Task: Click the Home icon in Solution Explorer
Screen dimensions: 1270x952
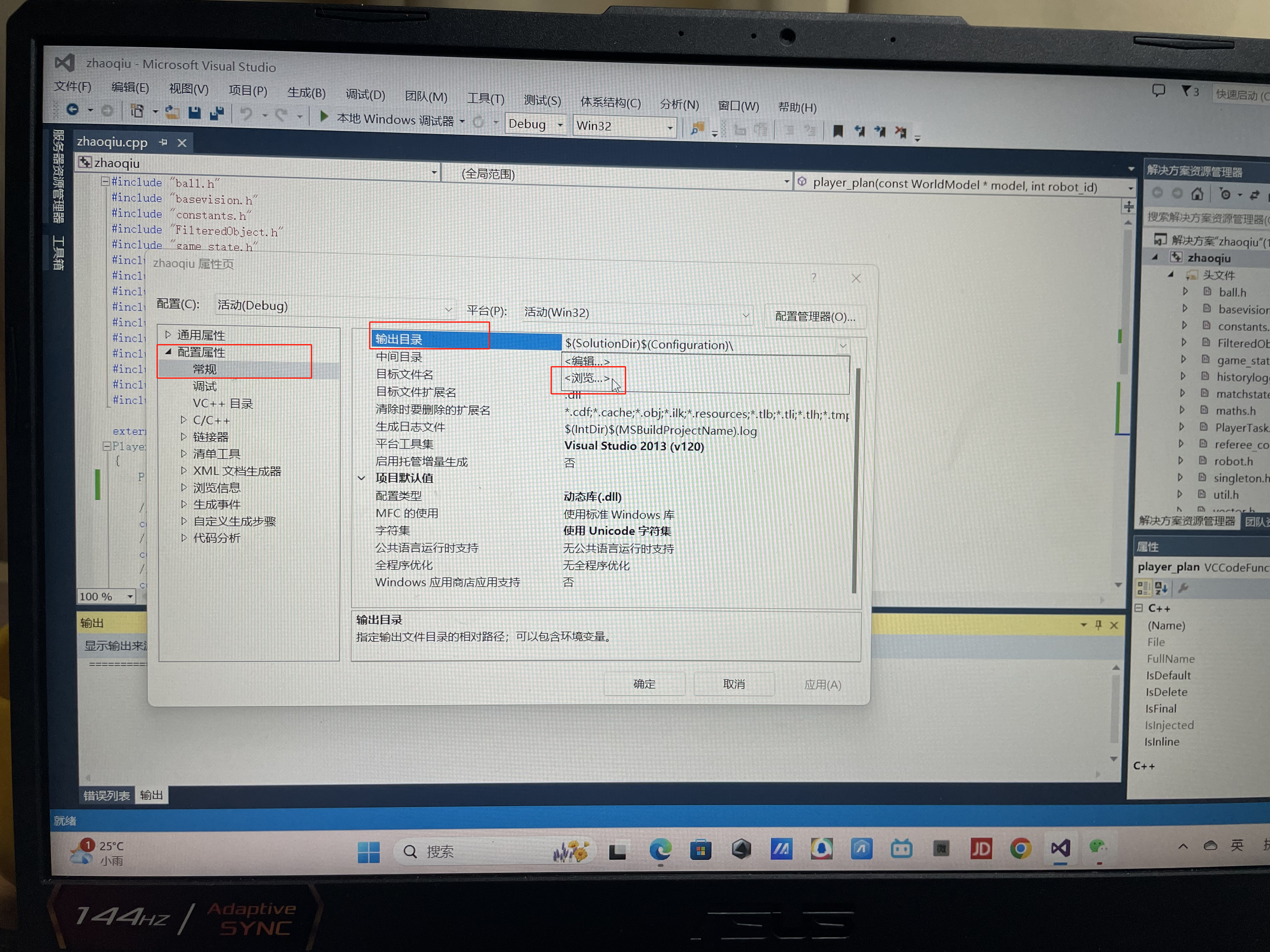Action: tap(1197, 194)
